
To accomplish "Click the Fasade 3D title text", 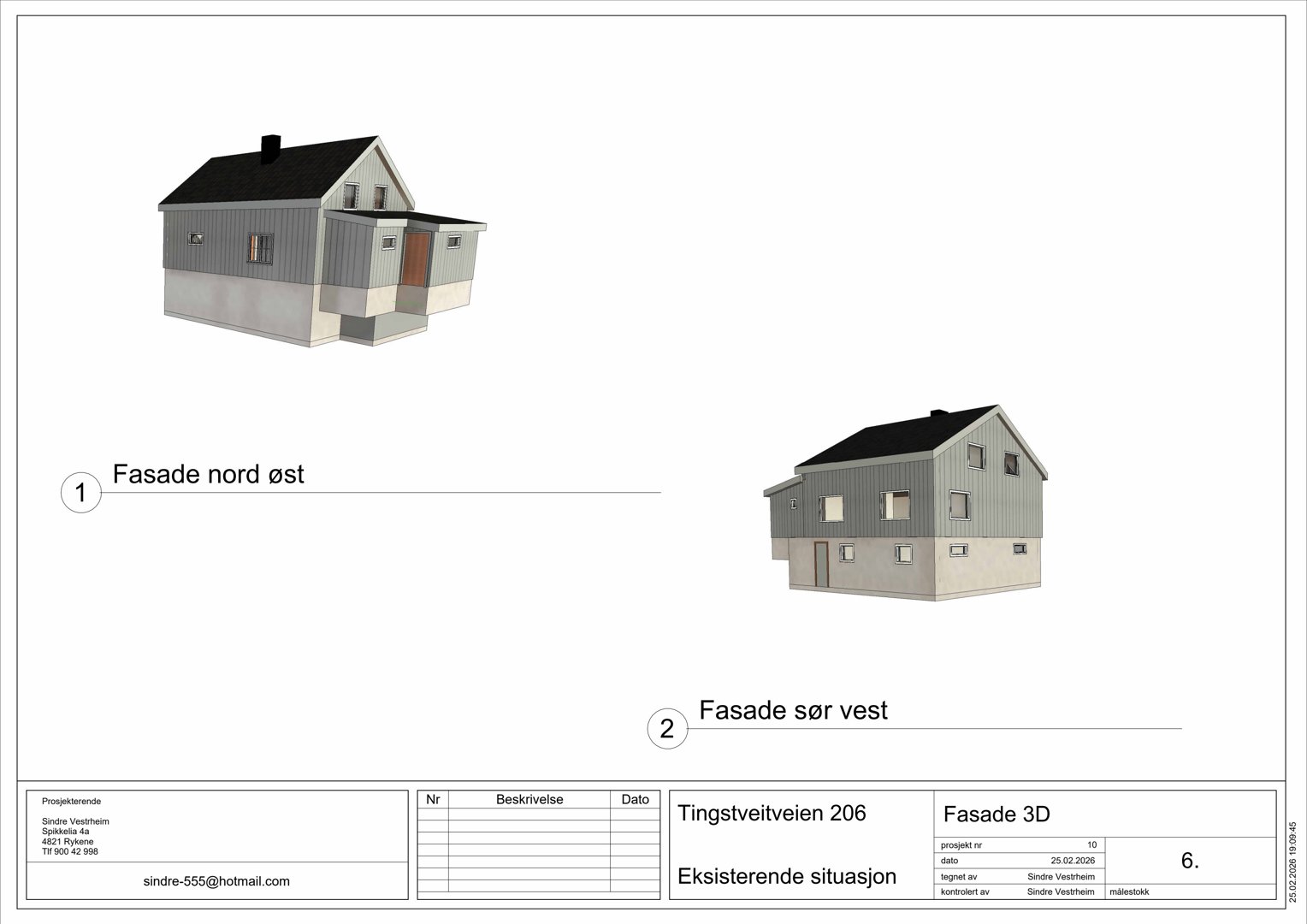I will point(997,814).
